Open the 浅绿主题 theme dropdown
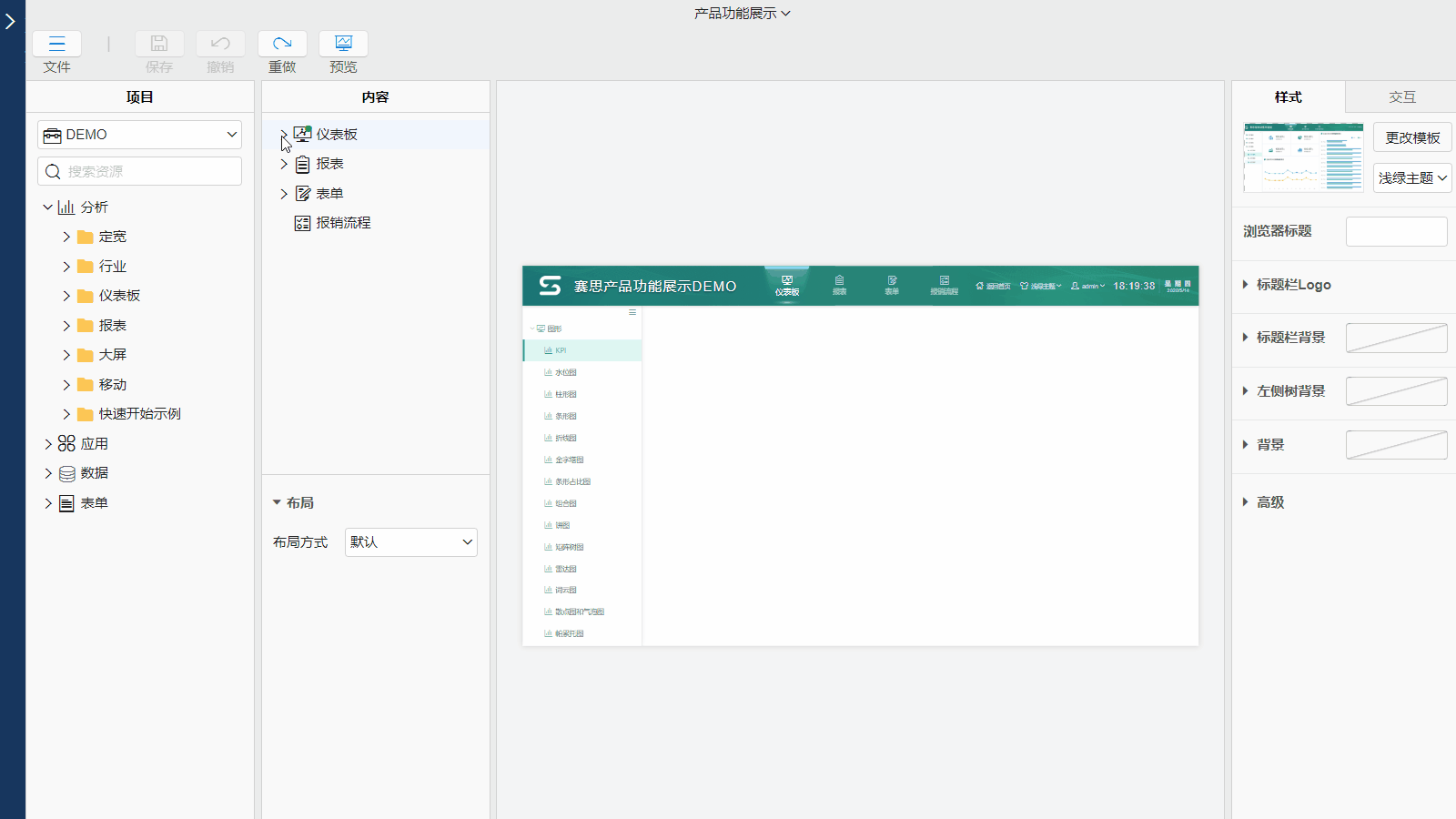Image resolution: width=1456 pixels, height=819 pixels. click(1411, 178)
